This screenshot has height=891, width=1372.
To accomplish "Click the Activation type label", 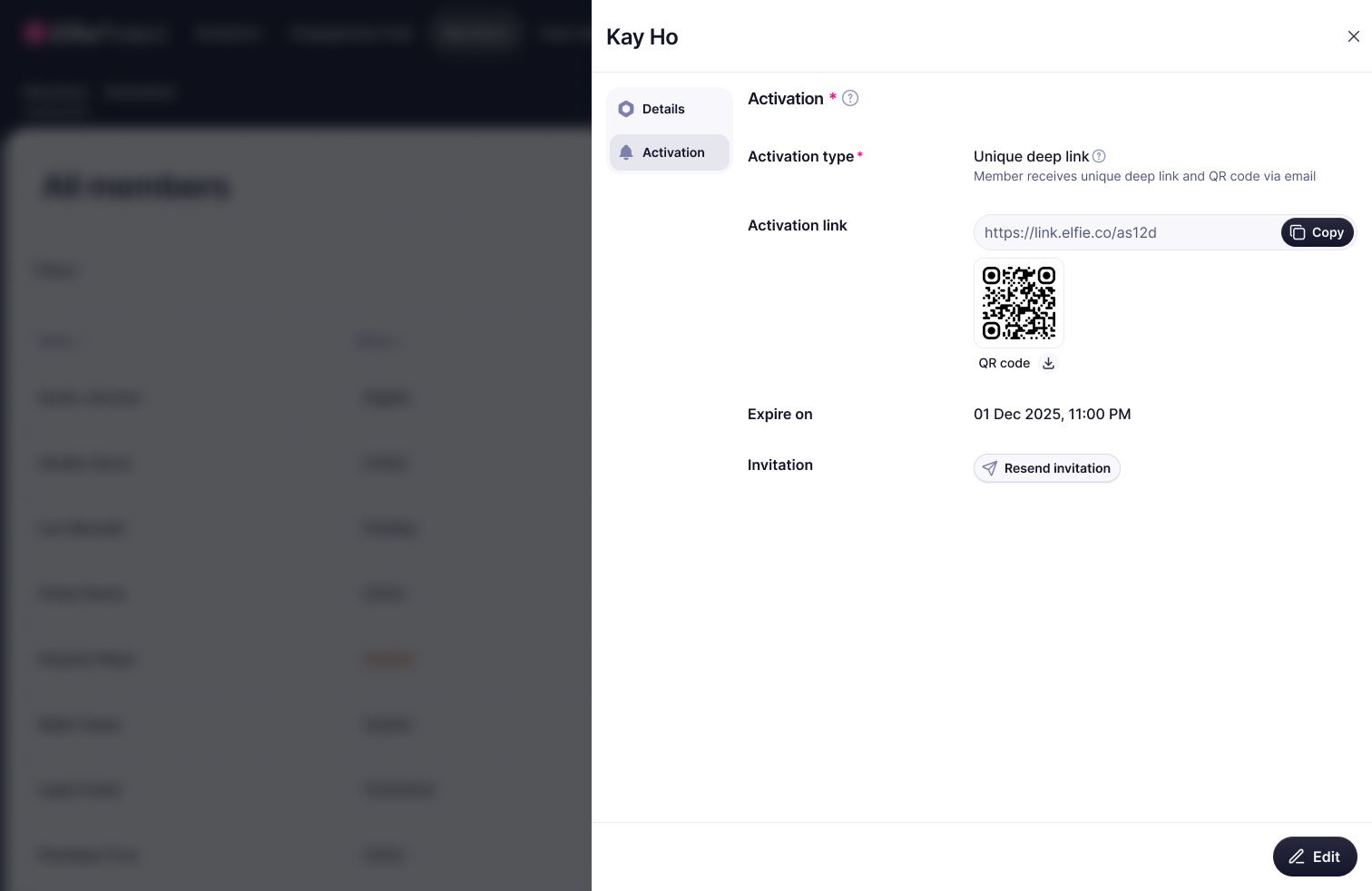I will click(x=801, y=156).
